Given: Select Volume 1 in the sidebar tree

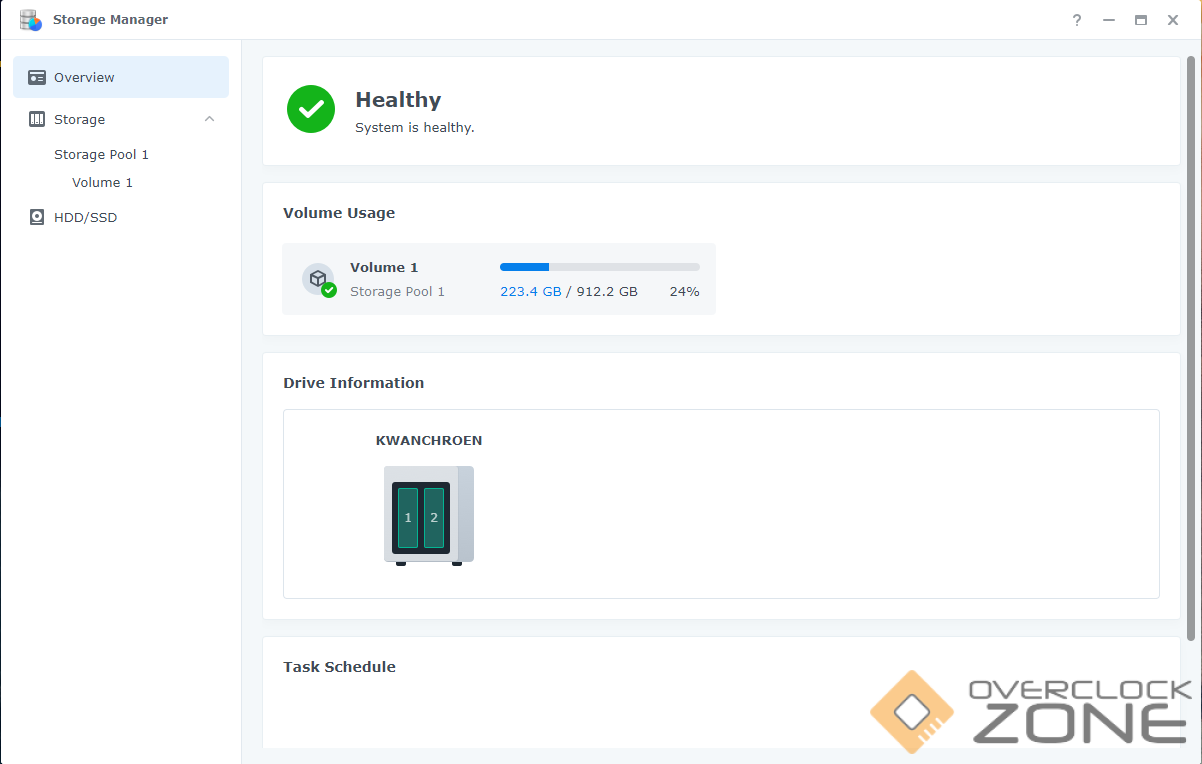Looking at the screenshot, I should pos(102,182).
